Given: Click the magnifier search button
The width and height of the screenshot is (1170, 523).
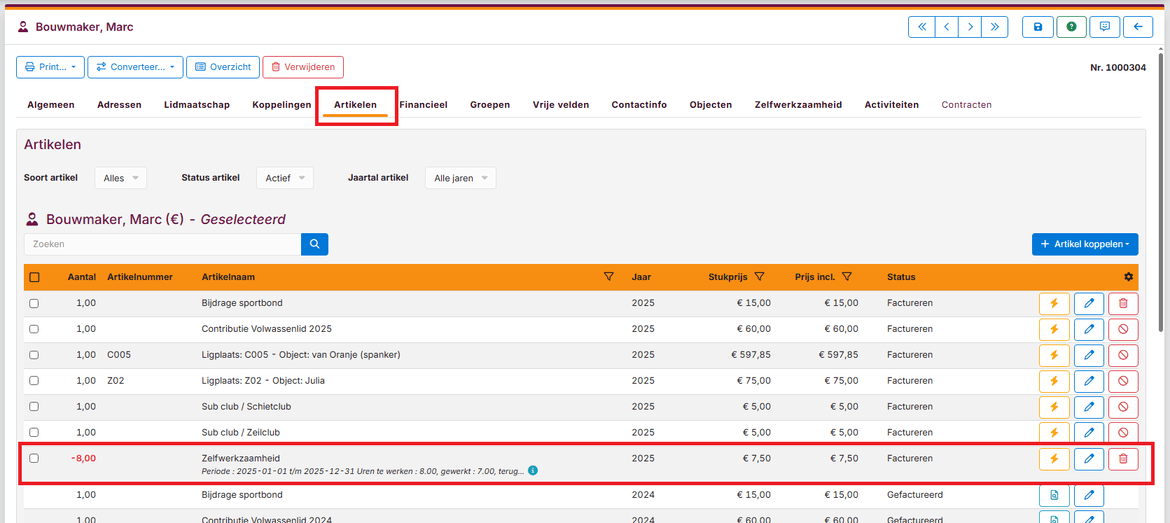Looking at the screenshot, I should click(314, 244).
